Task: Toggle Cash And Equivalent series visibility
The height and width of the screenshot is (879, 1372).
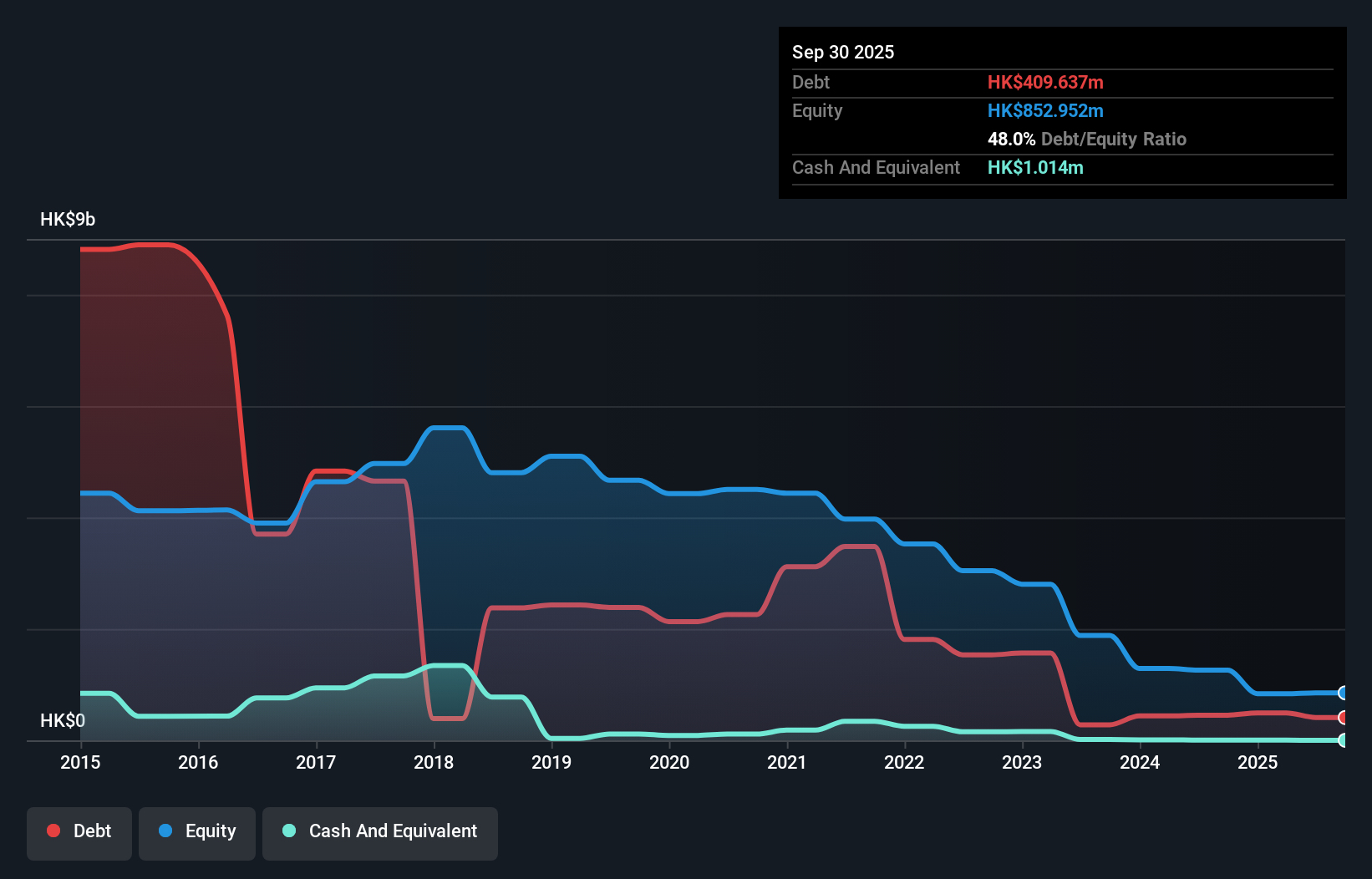Action: point(380,831)
